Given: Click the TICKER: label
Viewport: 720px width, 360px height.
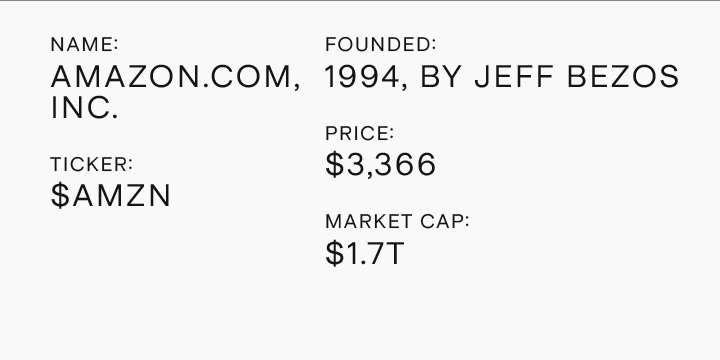Looking at the screenshot, I should click(x=92, y=164).
